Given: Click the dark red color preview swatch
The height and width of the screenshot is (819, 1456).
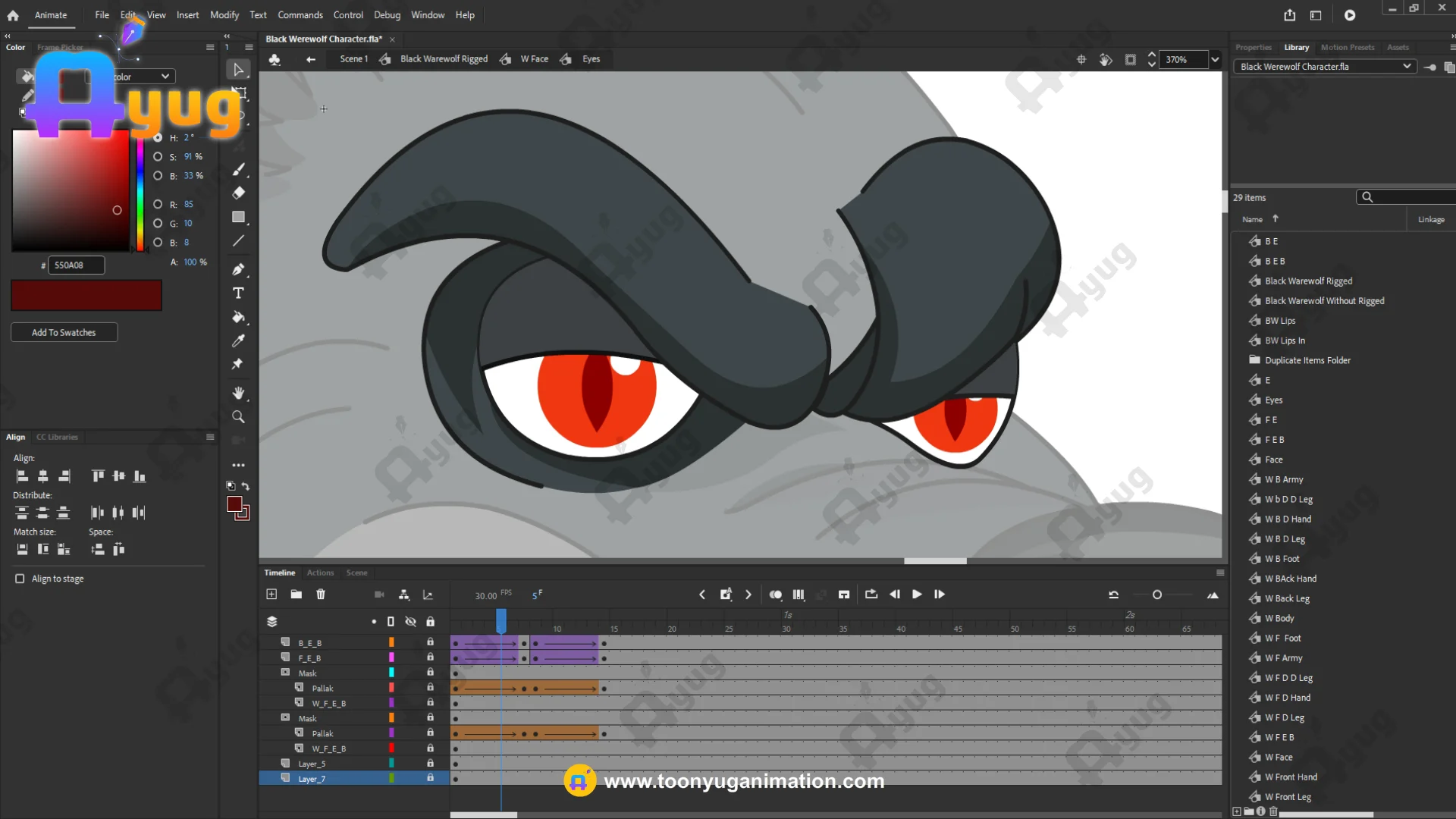Looking at the screenshot, I should coord(86,295).
